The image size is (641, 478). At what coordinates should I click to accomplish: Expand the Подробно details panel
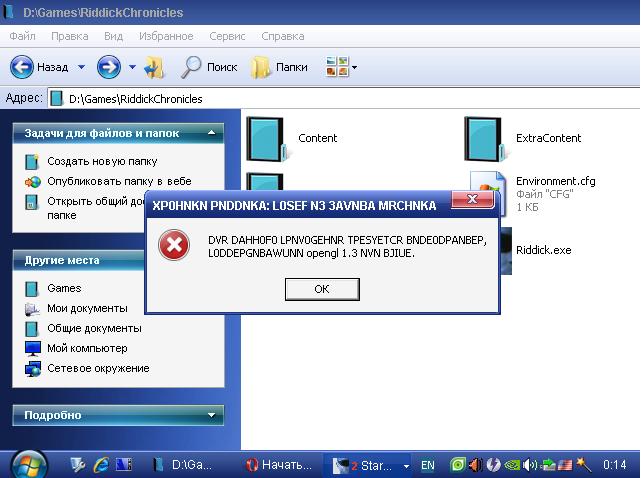click(x=212, y=415)
